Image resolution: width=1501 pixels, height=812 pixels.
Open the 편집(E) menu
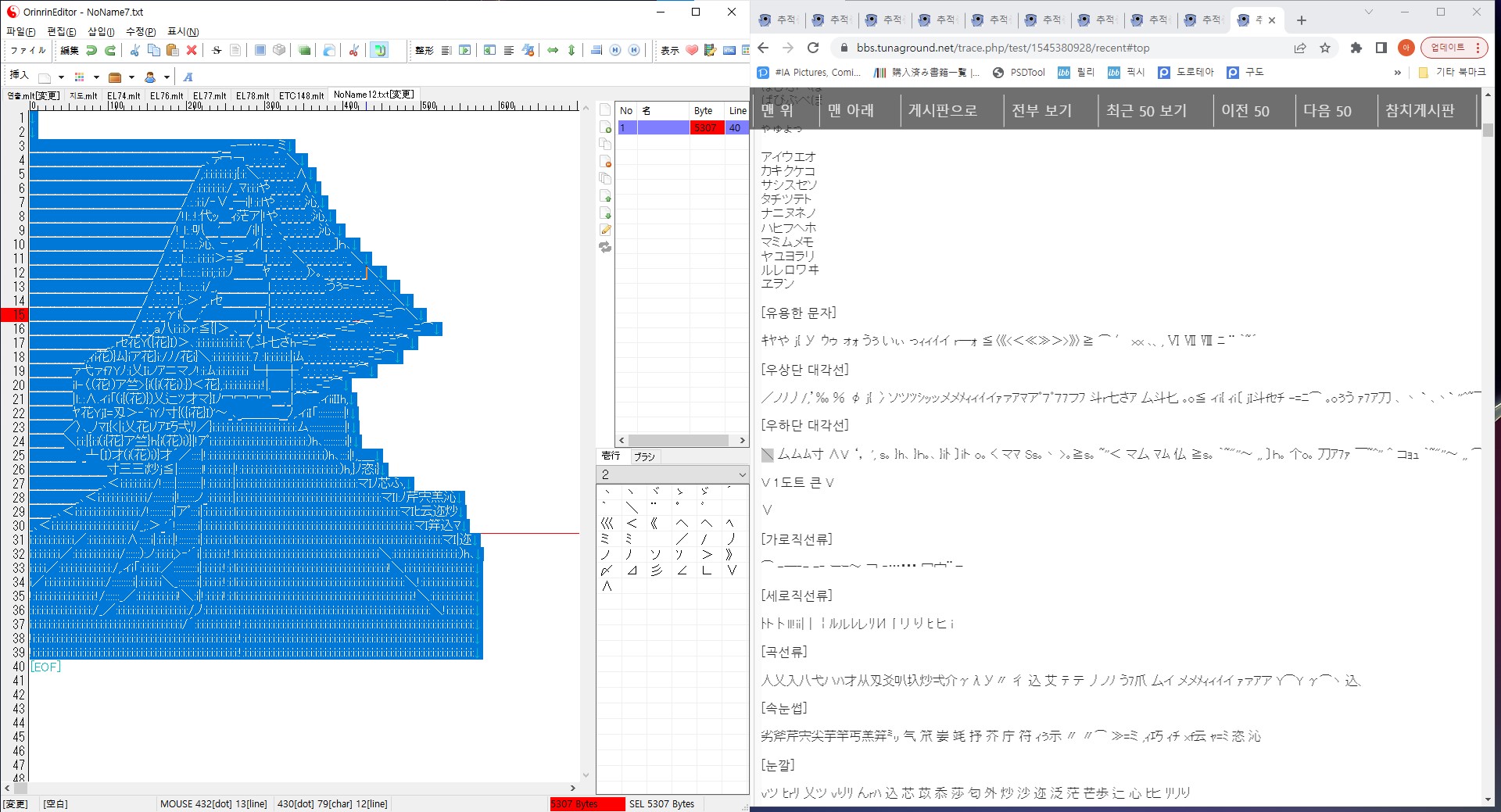[61, 31]
